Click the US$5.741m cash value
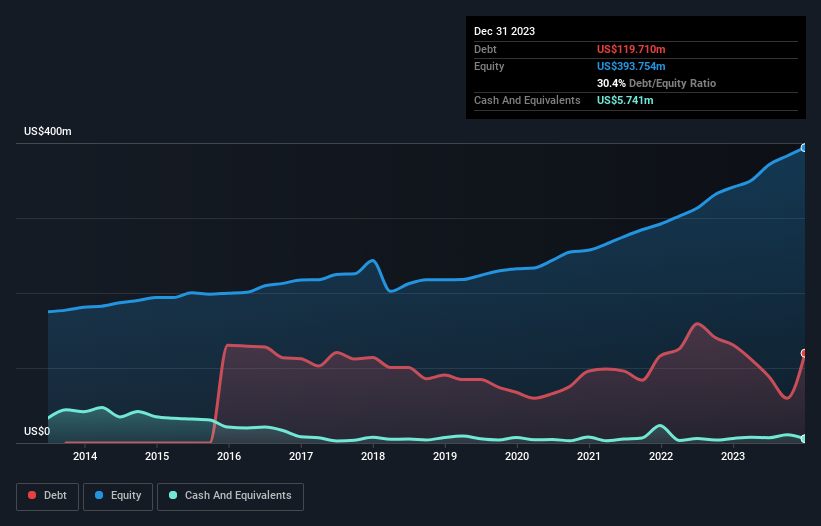 625,100
